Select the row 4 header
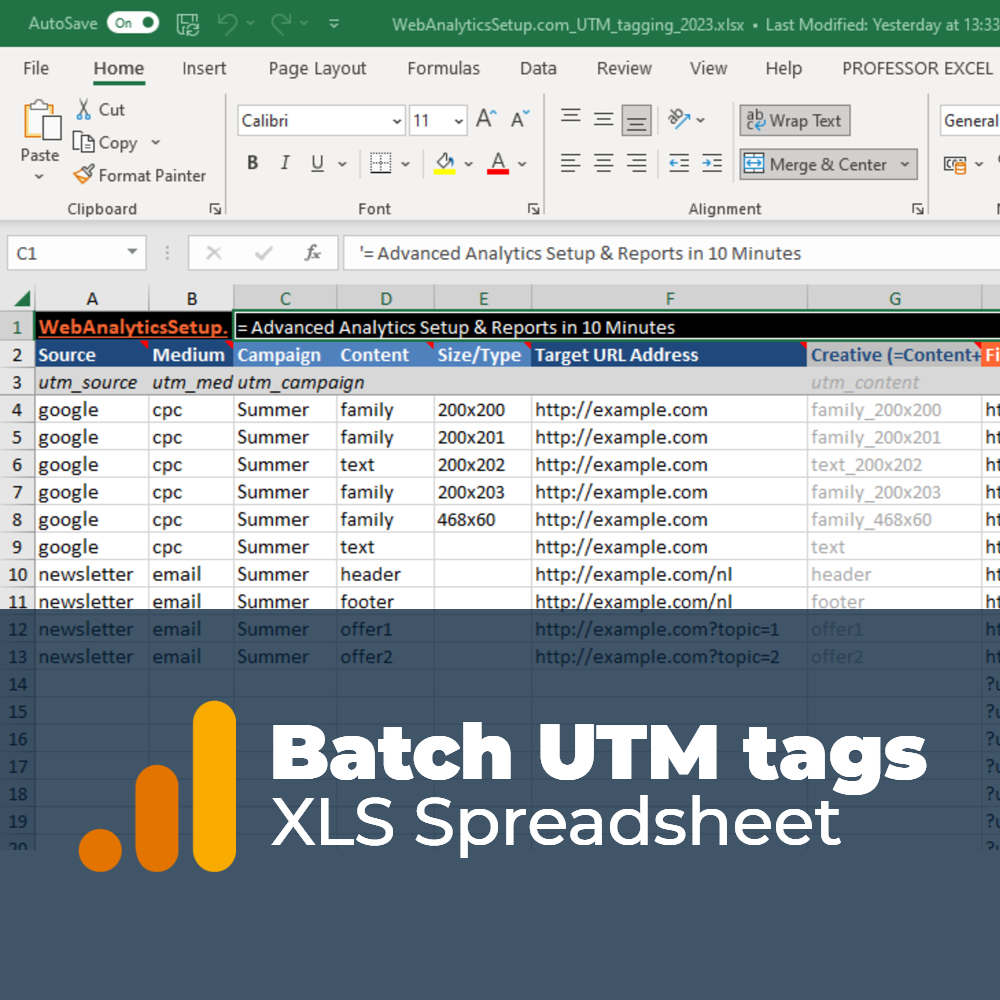Viewport: 1000px width, 1000px height. 17,409
